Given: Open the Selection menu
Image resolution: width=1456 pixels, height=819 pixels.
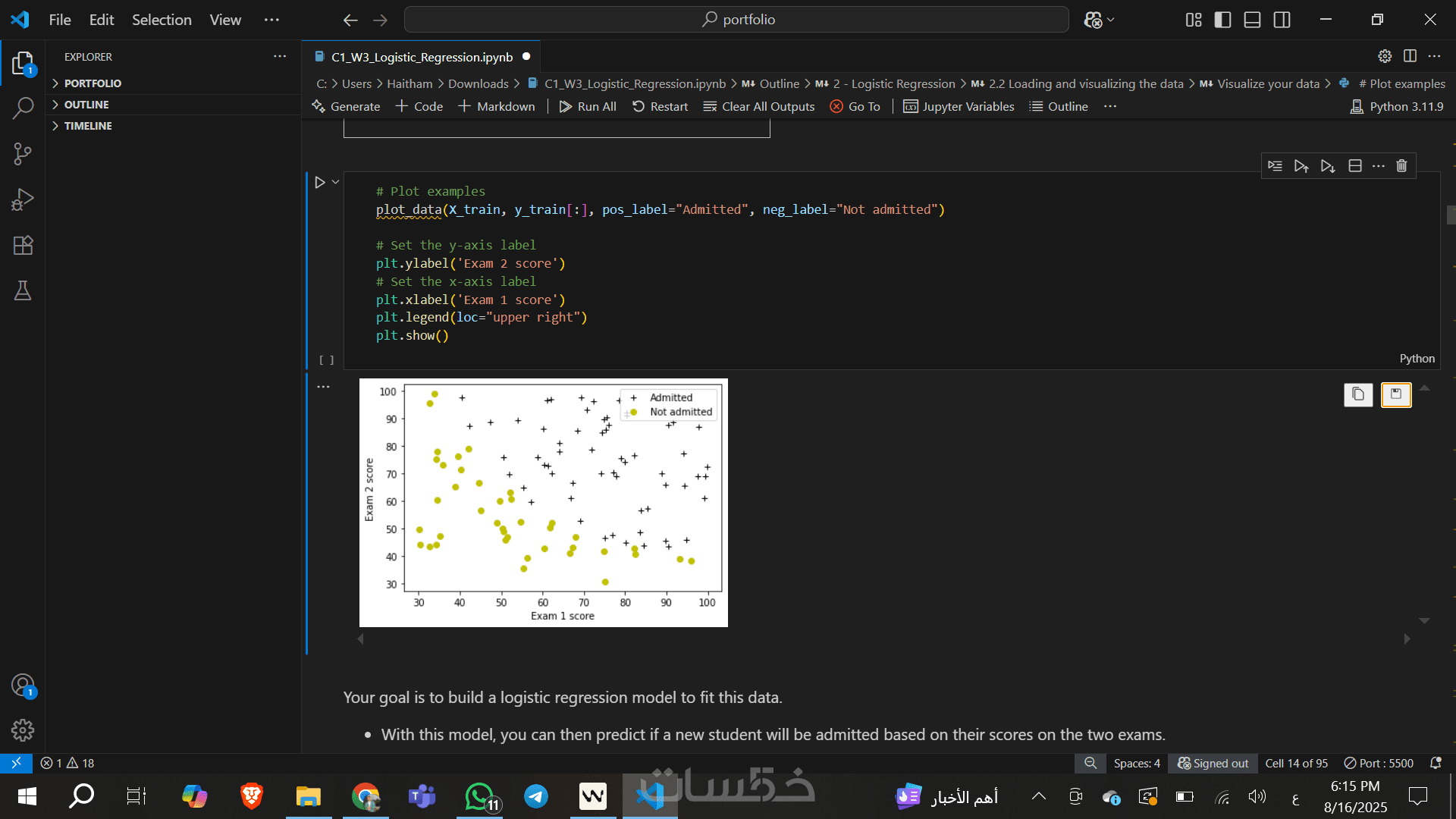Looking at the screenshot, I should click(162, 20).
